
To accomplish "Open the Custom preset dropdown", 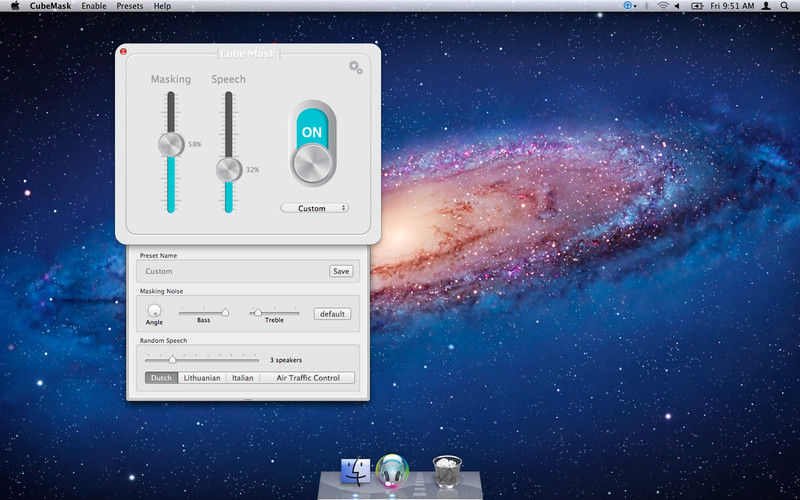I will coord(315,208).
